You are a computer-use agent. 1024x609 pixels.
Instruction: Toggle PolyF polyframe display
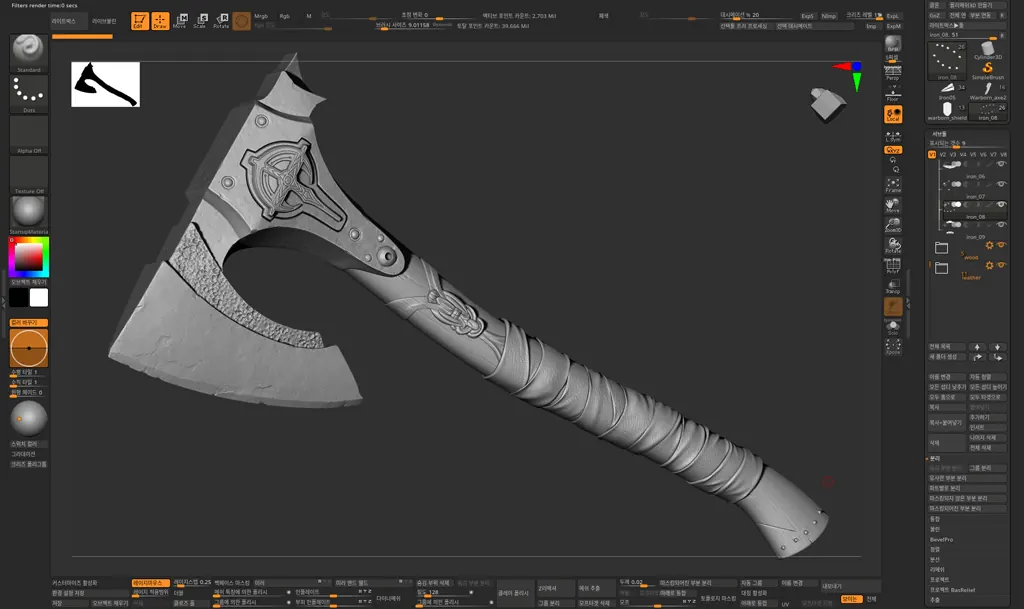point(893,266)
